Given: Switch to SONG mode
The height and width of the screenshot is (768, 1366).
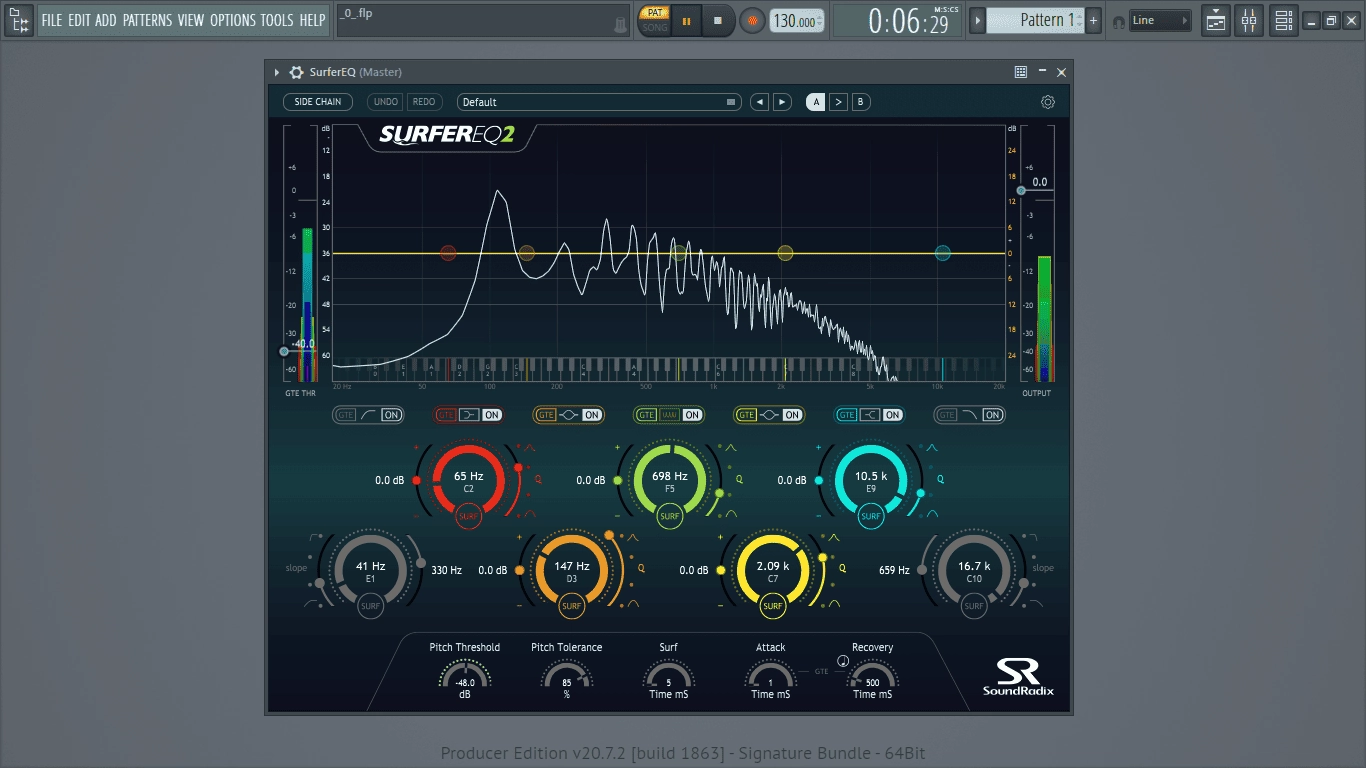Looking at the screenshot, I should click(x=654, y=27).
